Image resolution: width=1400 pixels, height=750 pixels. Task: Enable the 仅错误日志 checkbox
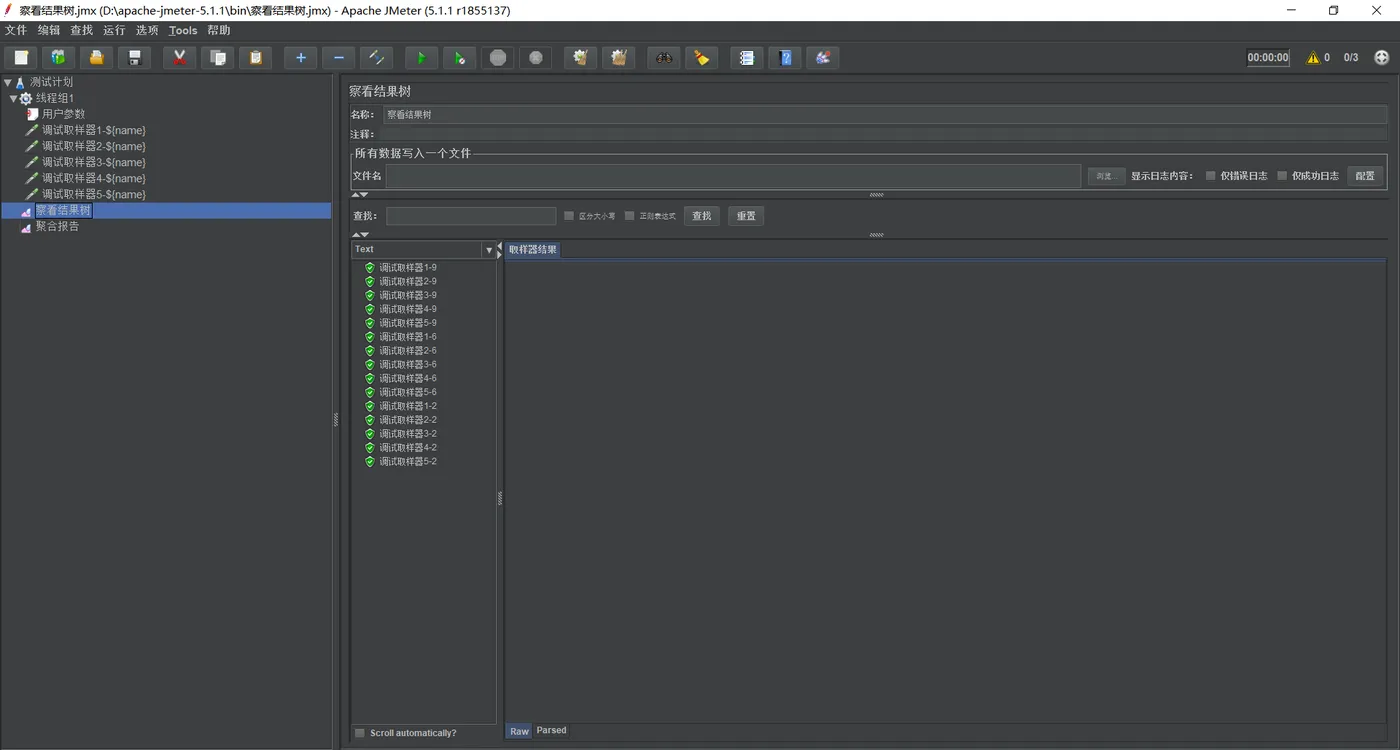[x=1210, y=176]
